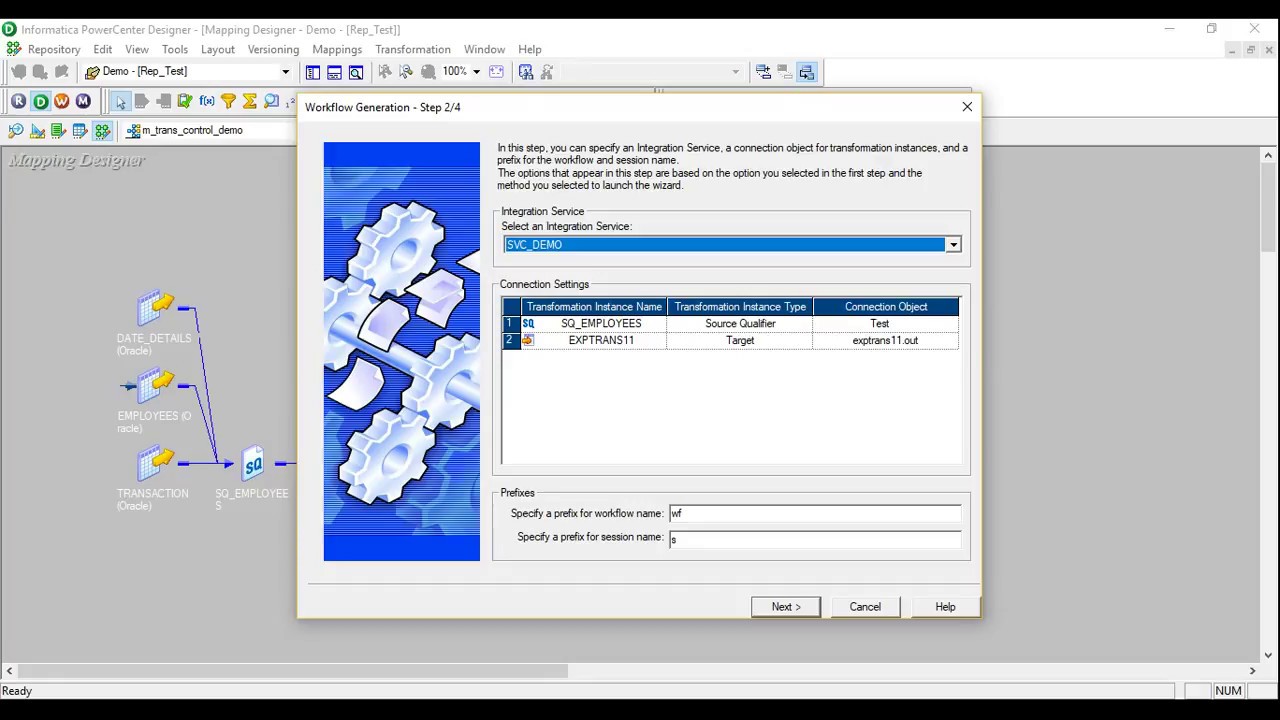Open the Repository menu
This screenshot has width=1280, height=720.
54,49
